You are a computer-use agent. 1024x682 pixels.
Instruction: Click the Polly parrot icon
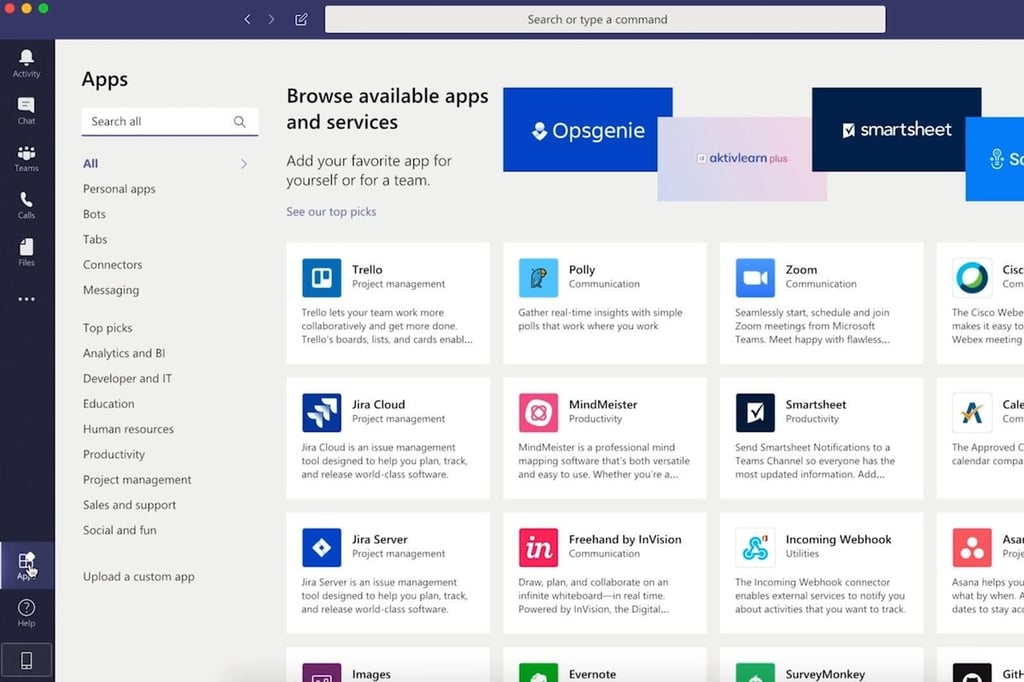tap(538, 278)
